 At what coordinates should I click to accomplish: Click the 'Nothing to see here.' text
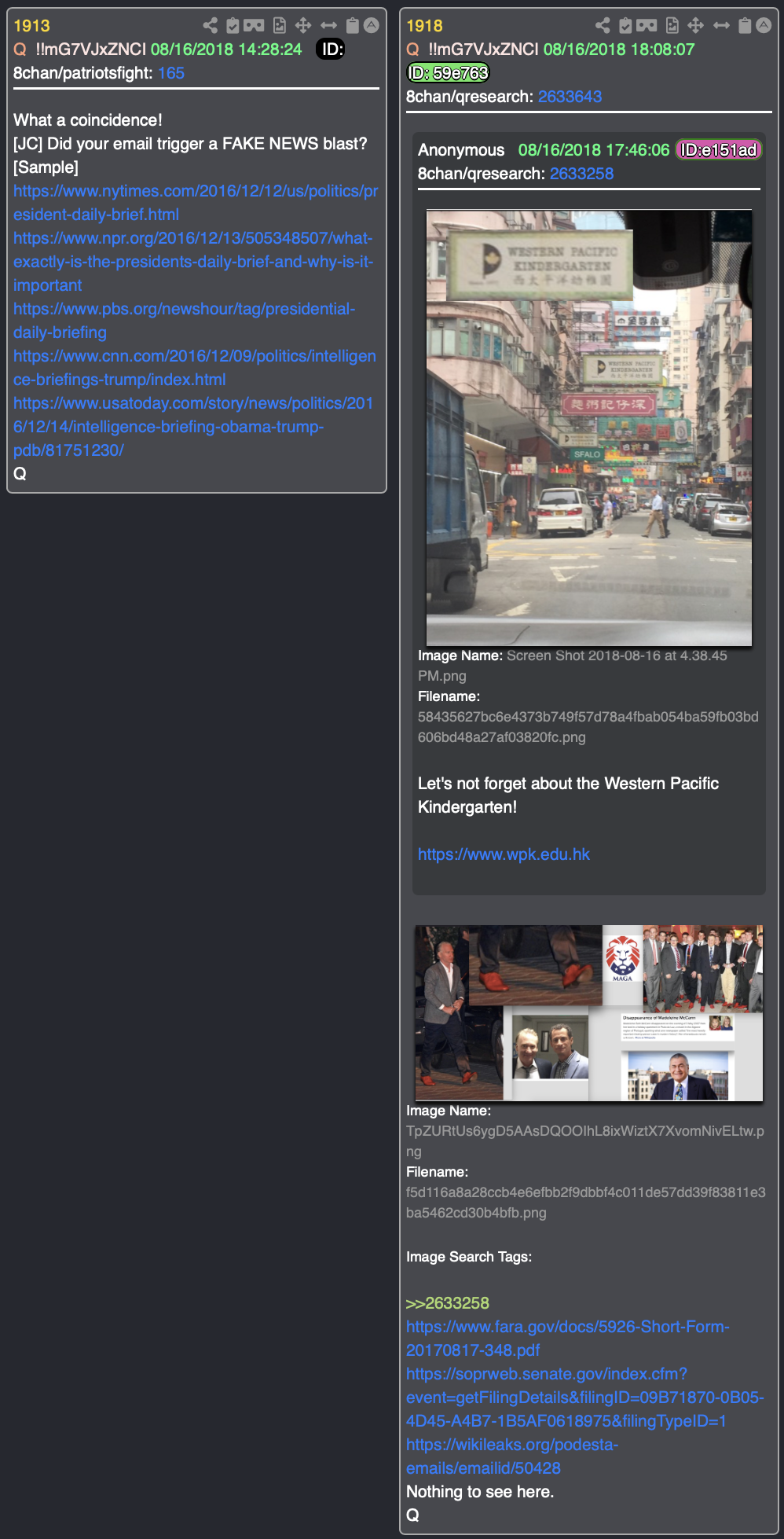coord(480,1492)
